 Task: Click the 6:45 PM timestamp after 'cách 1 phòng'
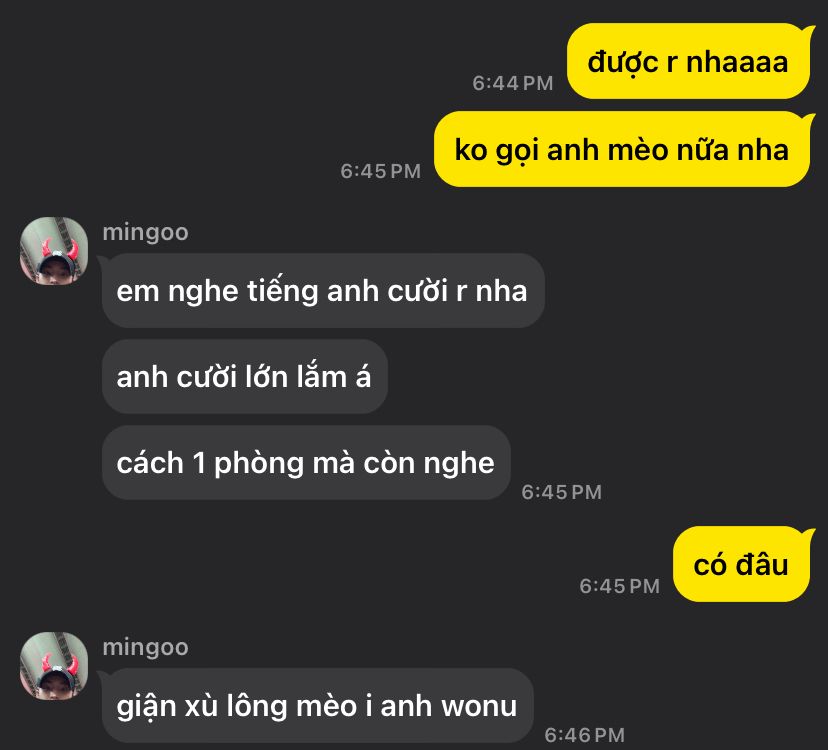[x=562, y=492]
